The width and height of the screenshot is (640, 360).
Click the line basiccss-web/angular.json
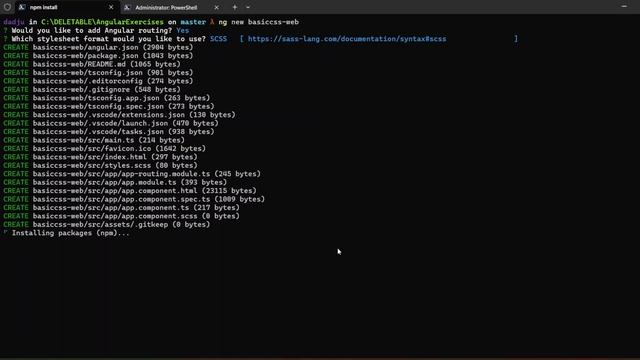point(98,47)
